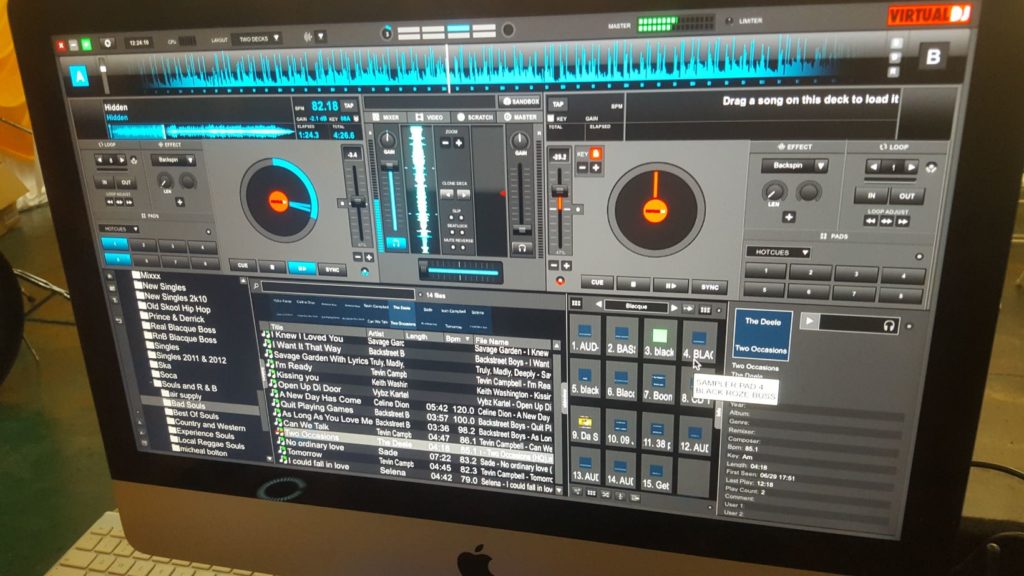Click loop adjust move-back icon deck B
Image resolution: width=1024 pixels, height=576 pixels.
click(x=871, y=221)
